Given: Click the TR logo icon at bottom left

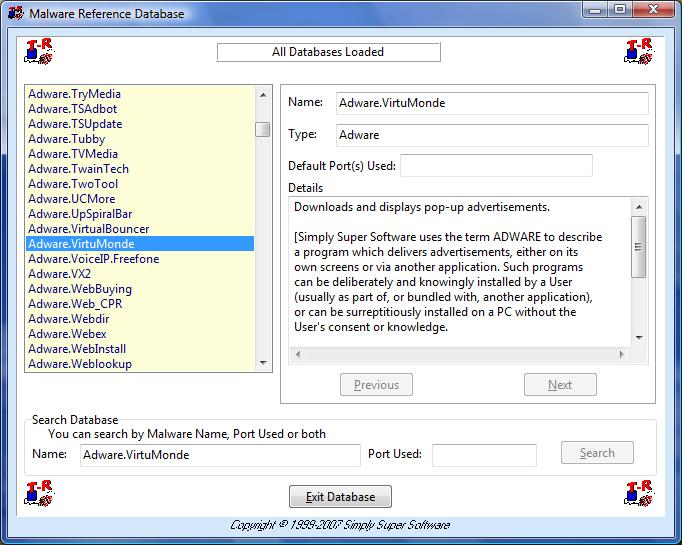Looking at the screenshot, I should point(38,493).
